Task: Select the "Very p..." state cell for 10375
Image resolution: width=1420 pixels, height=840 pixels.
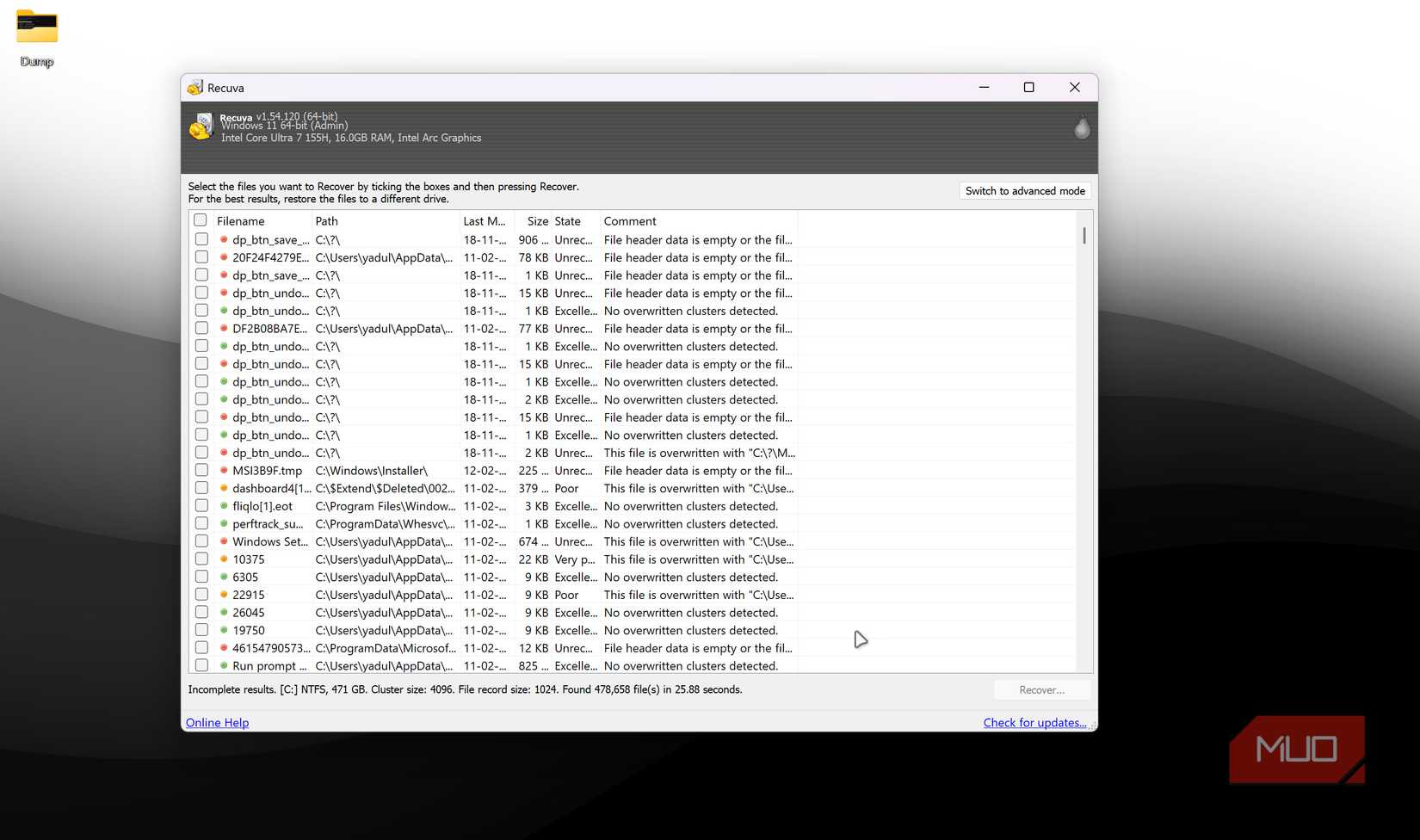Action: tap(575, 559)
